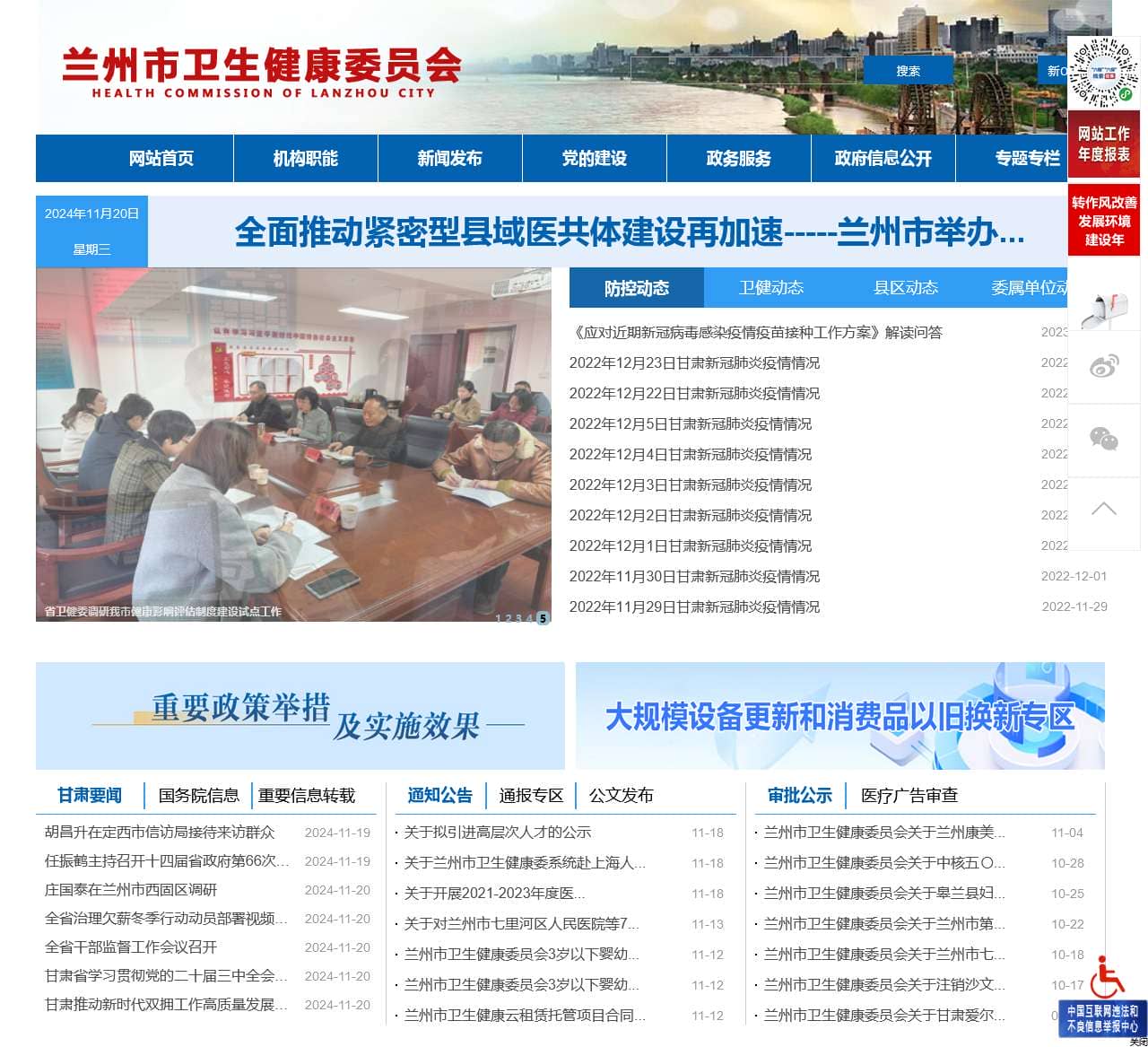Open the mailbox icon in side panel
The height and width of the screenshot is (1047, 1148).
pos(1103,310)
